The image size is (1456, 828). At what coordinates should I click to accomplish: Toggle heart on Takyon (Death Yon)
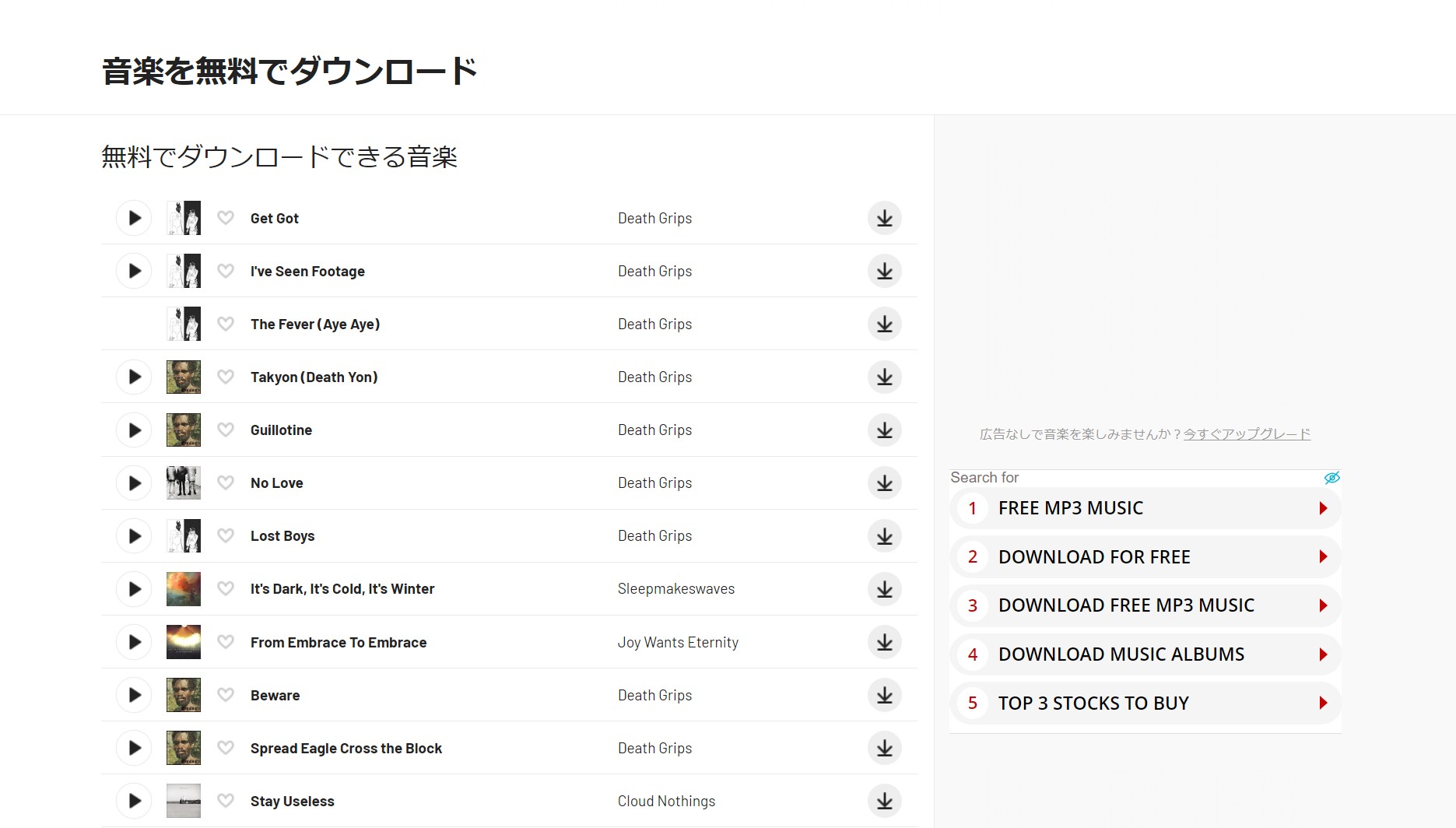pyautogui.click(x=226, y=377)
